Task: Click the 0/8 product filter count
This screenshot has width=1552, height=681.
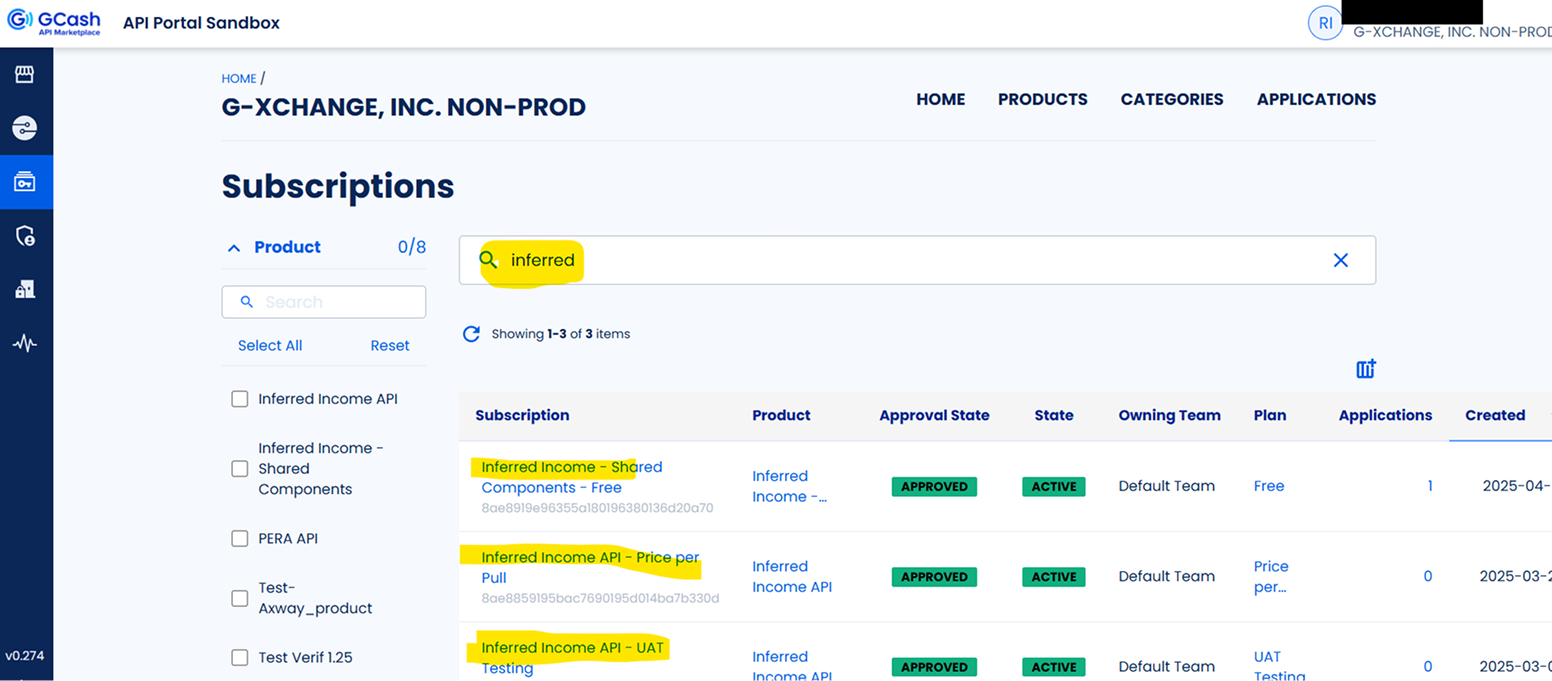Action: (x=412, y=247)
